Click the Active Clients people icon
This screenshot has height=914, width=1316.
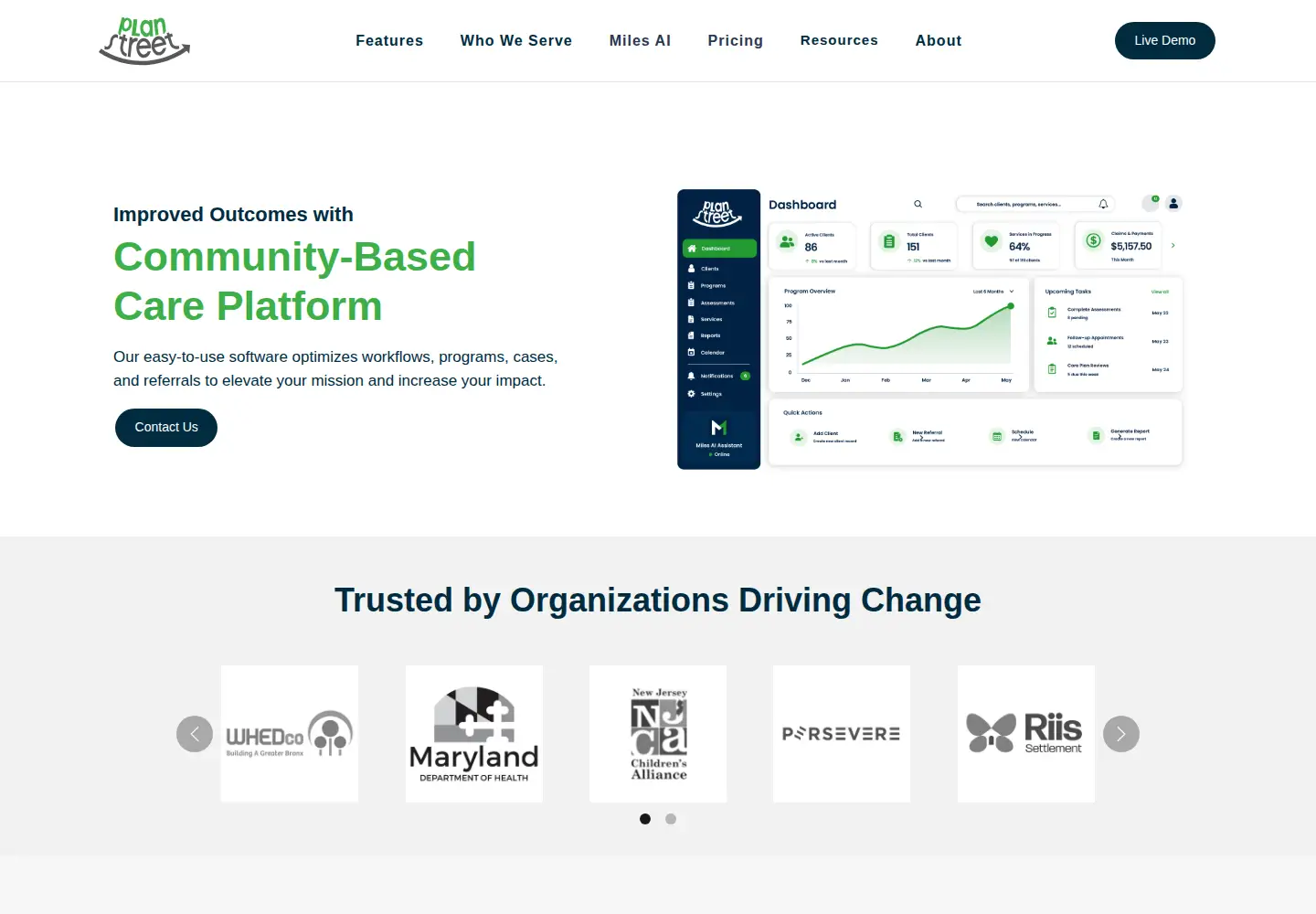pos(787,241)
